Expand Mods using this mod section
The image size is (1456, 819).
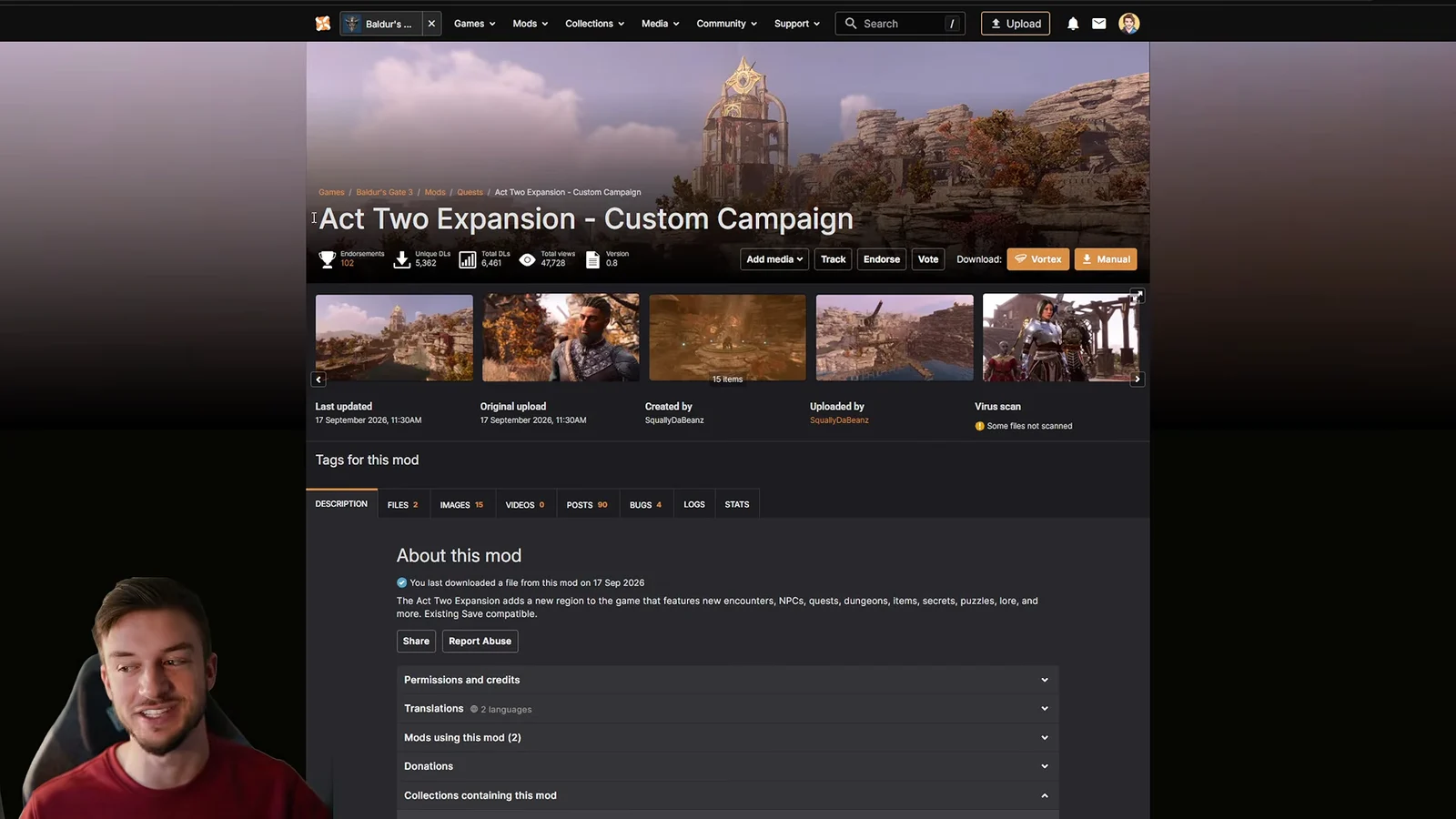[727, 738]
